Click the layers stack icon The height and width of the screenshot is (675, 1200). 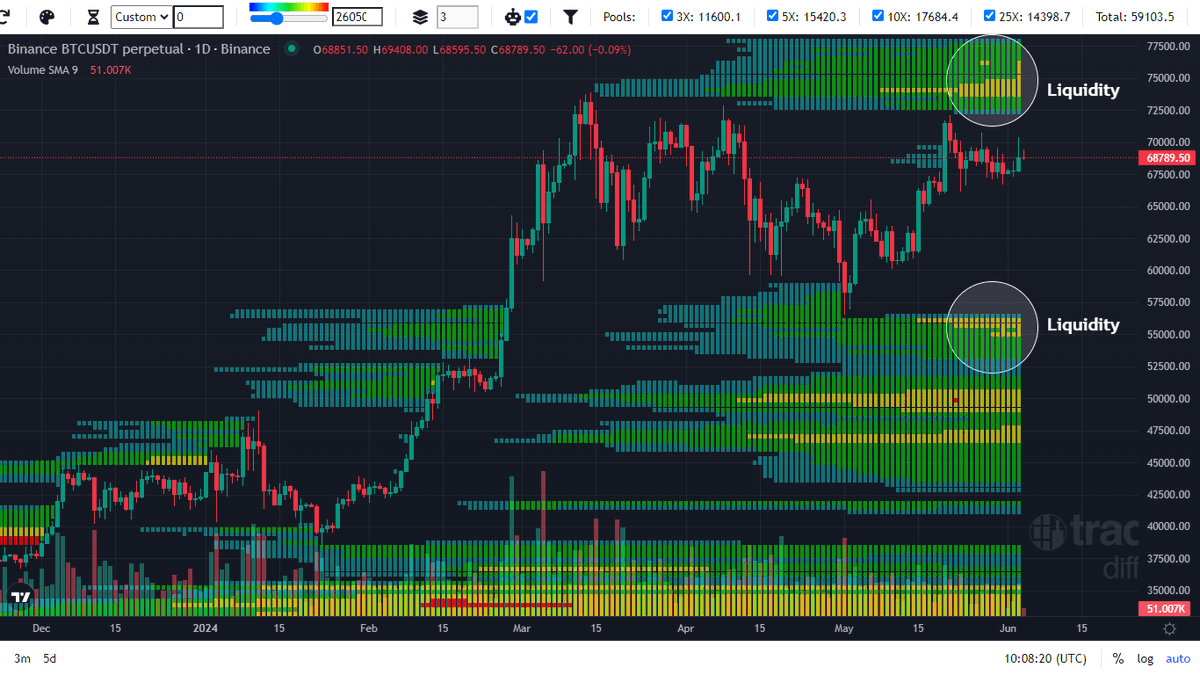[x=420, y=17]
